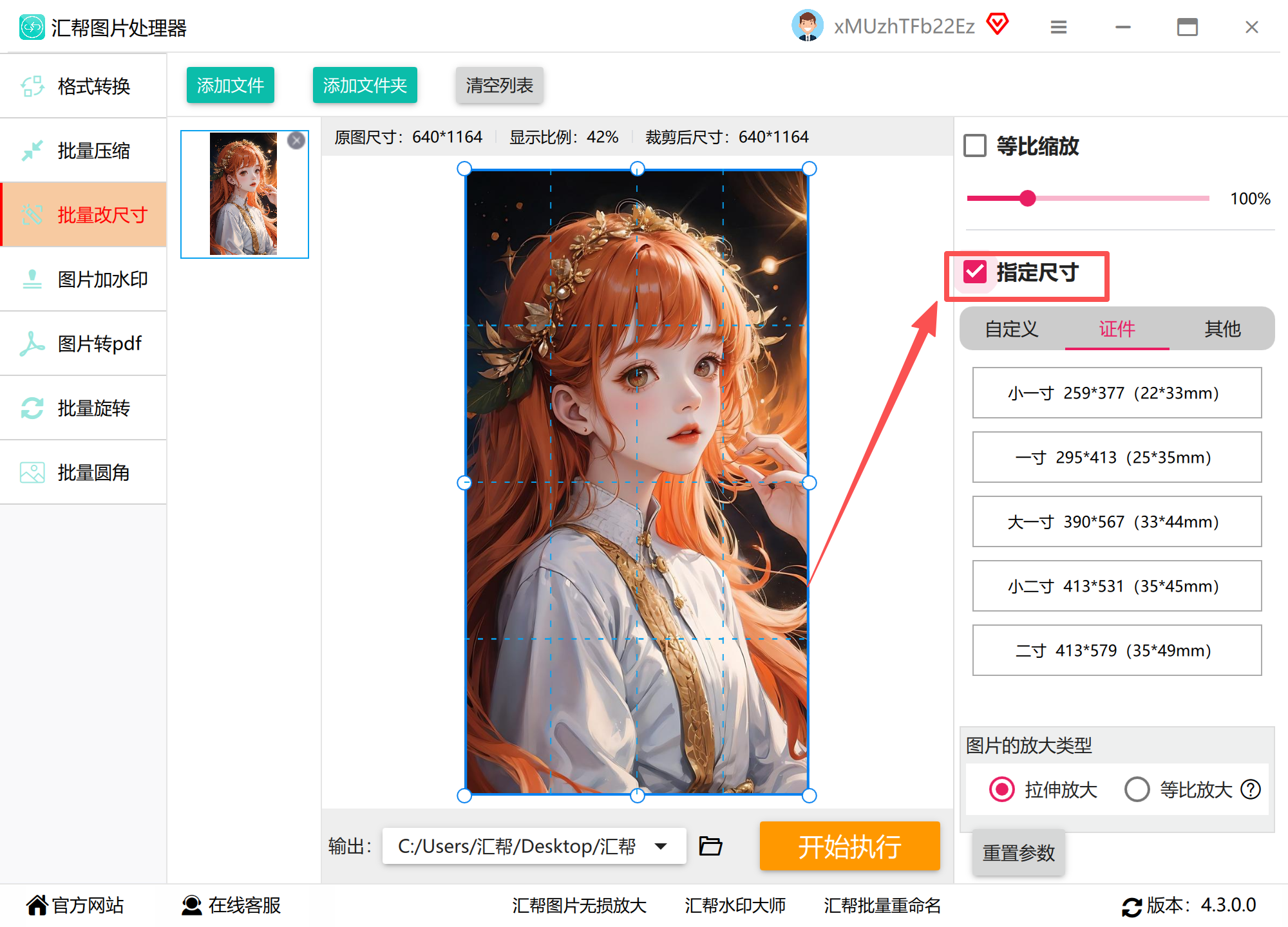Click the 添加文件夹 button

[x=365, y=85]
